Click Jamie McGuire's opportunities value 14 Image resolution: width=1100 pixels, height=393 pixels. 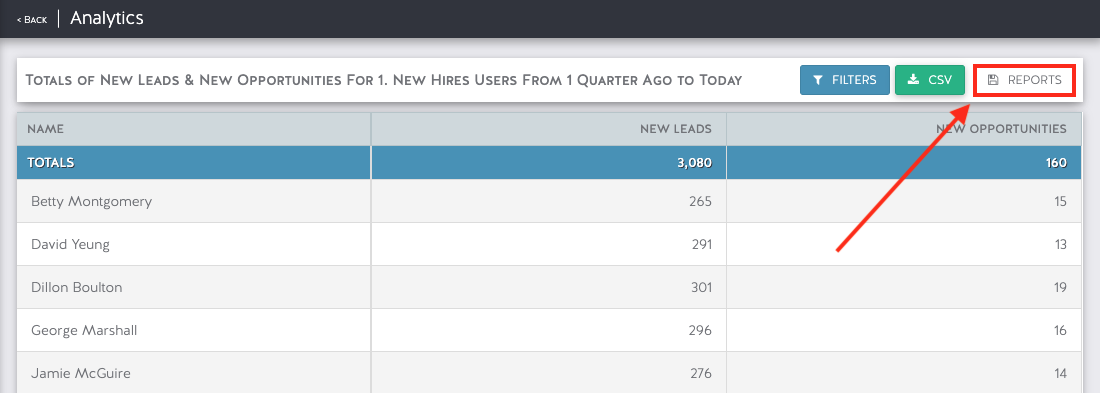click(x=1060, y=373)
